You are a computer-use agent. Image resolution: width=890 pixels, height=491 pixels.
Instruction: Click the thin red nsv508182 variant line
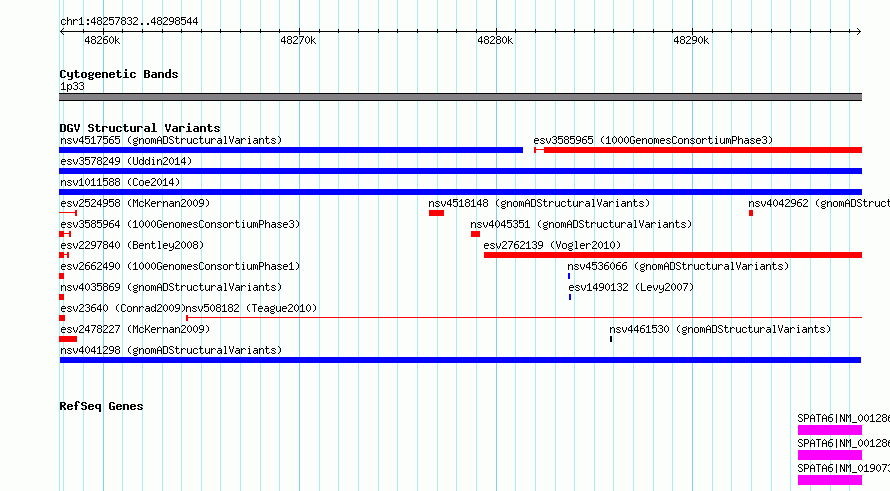(x=524, y=318)
